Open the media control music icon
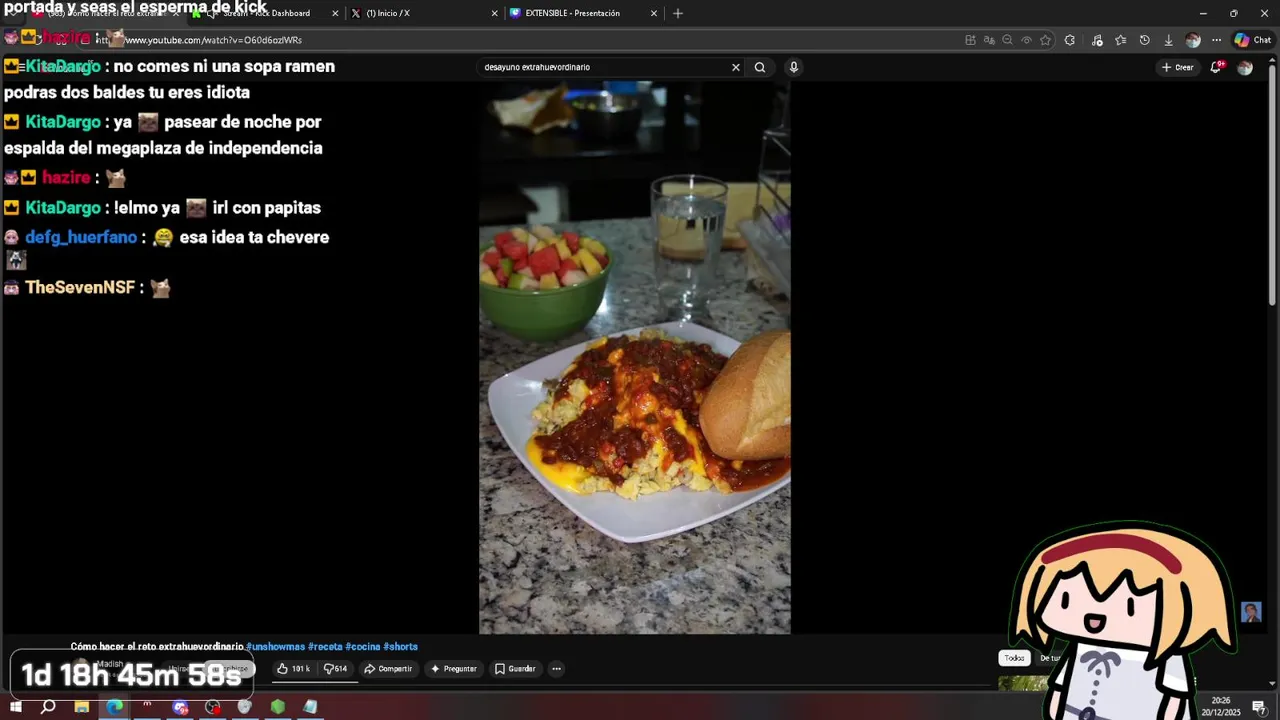1280x720 pixels. [x=1097, y=40]
